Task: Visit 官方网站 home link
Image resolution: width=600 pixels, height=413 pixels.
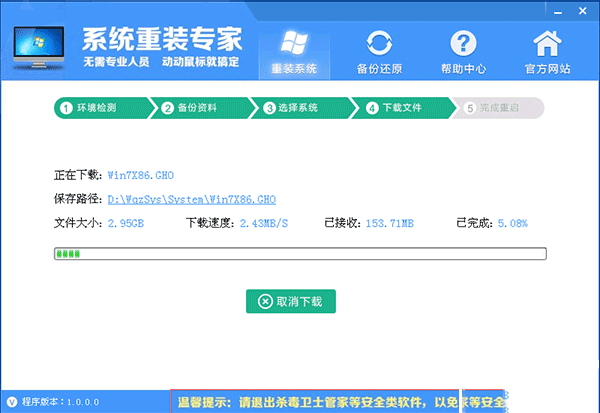Action: pyautogui.click(x=547, y=53)
